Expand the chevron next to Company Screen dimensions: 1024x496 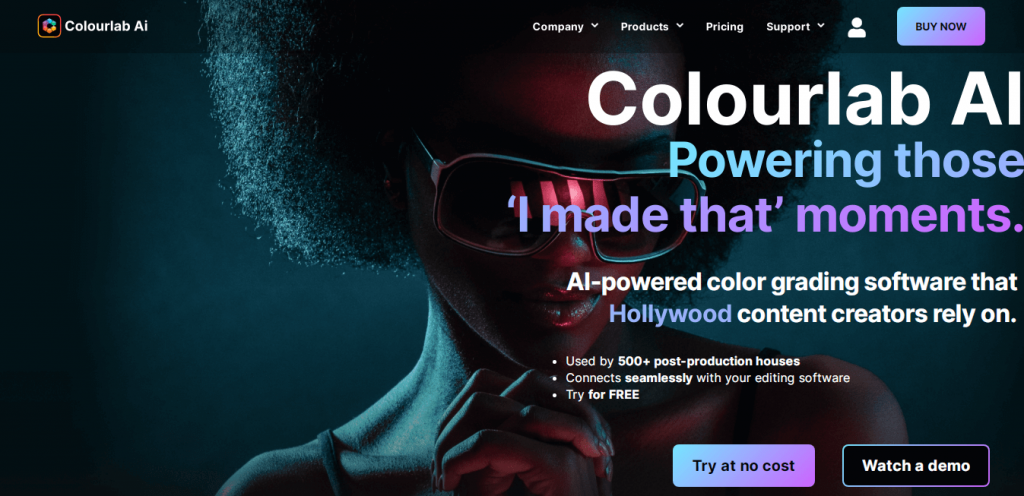tap(594, 25)
